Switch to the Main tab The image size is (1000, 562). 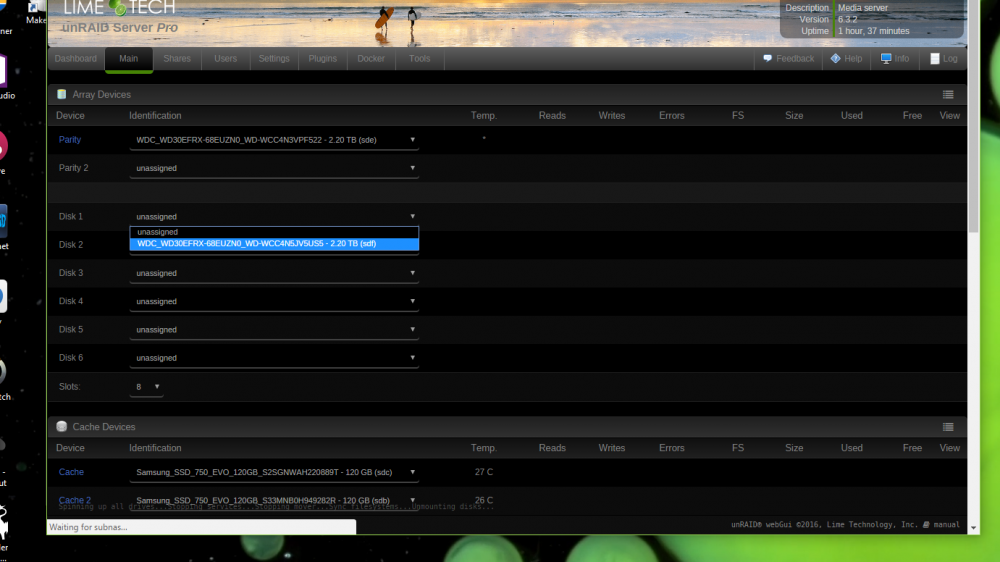click(x=129, y=59)
